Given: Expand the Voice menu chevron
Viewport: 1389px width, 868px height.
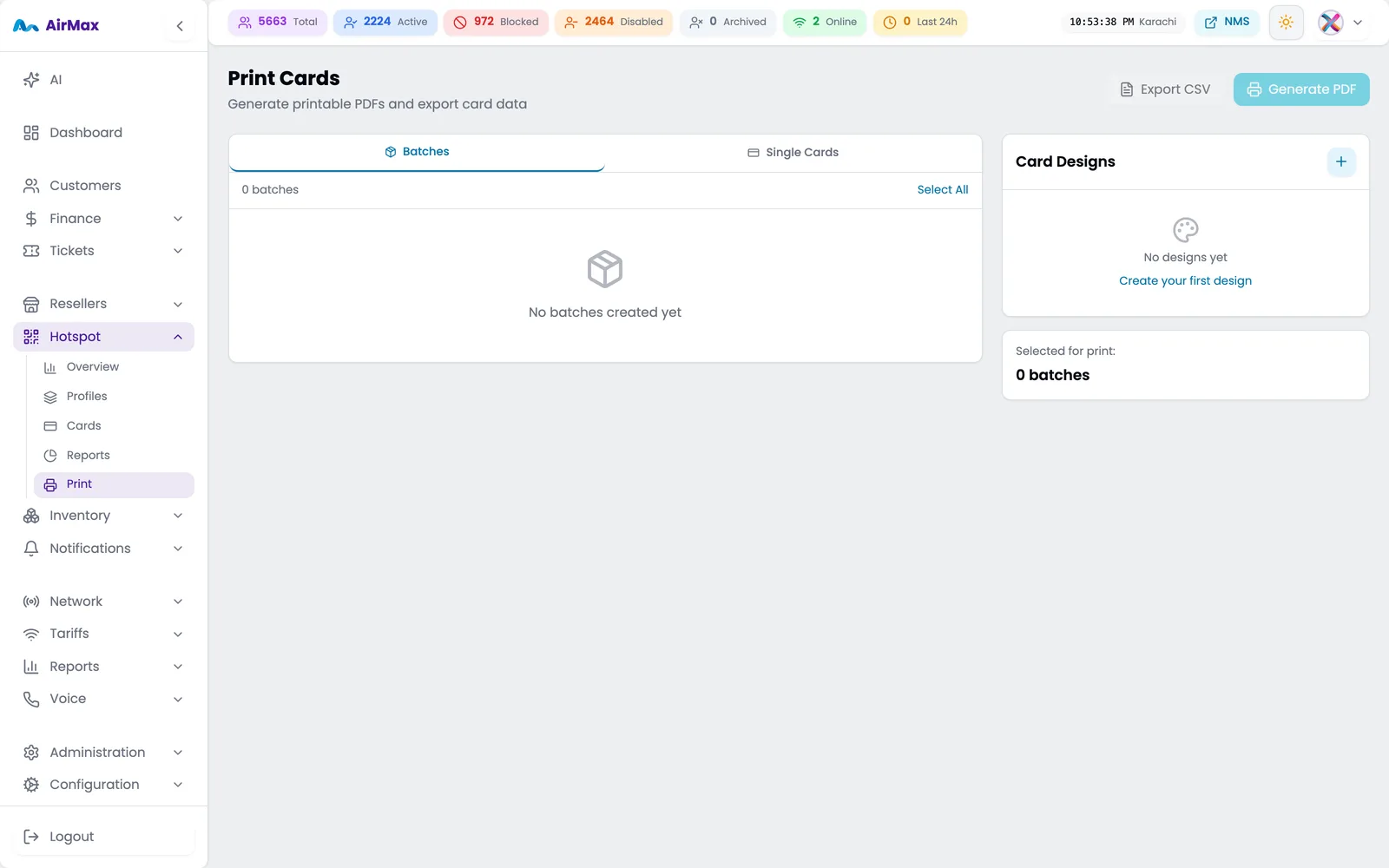Looking at the screenshot, I should tap(178, 699).
